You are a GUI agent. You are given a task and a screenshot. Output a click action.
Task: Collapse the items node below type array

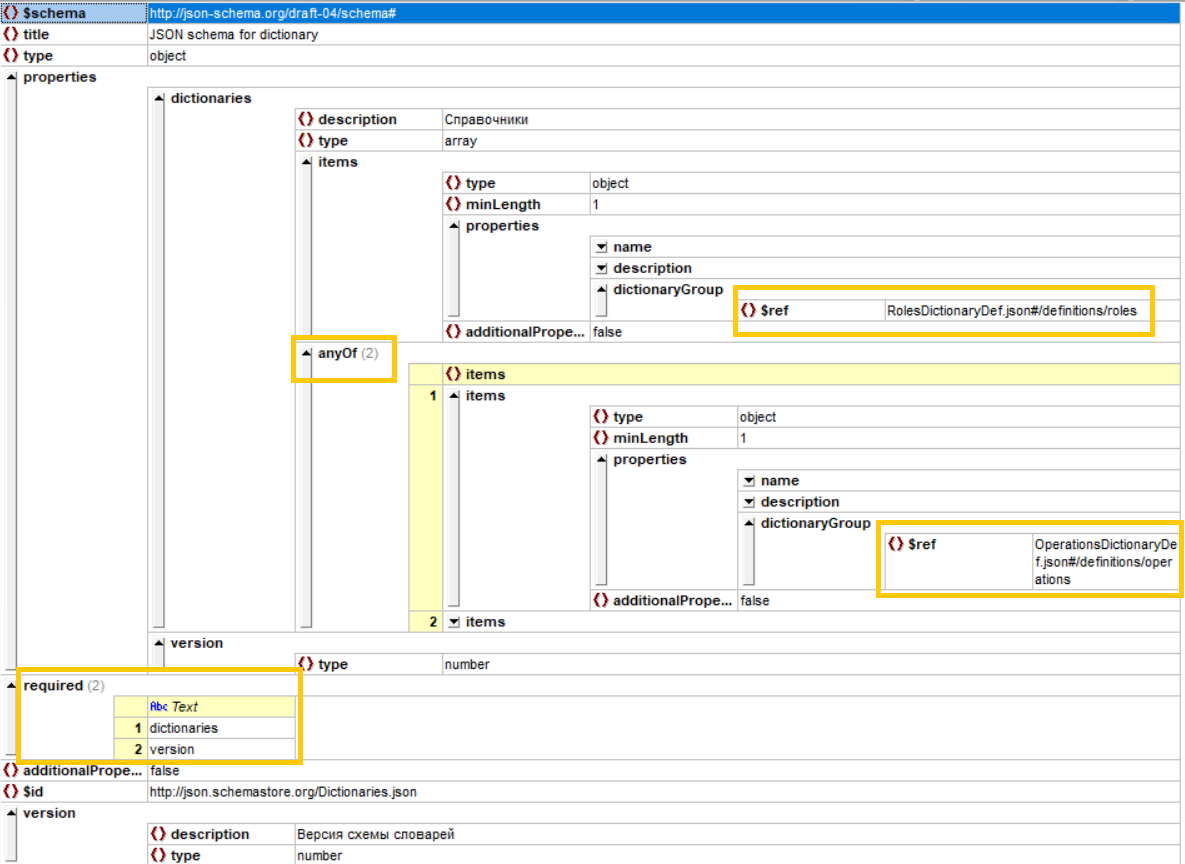click(x=306, y=162)
